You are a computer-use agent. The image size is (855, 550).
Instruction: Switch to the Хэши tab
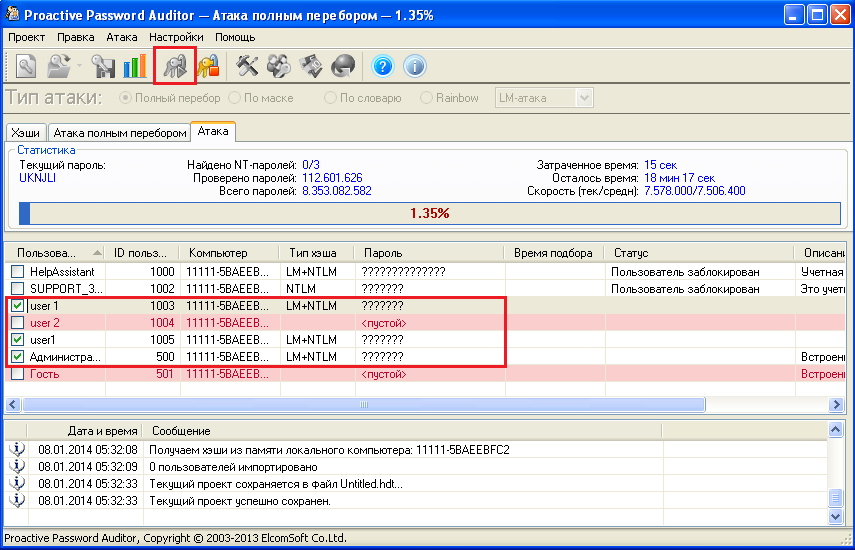[26, 133]
